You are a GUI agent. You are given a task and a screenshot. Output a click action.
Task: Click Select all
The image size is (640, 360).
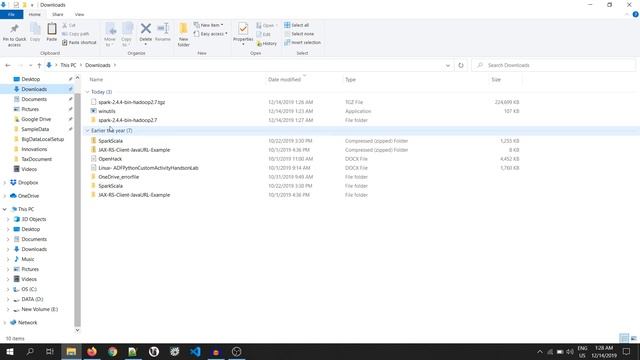[297, 25]
